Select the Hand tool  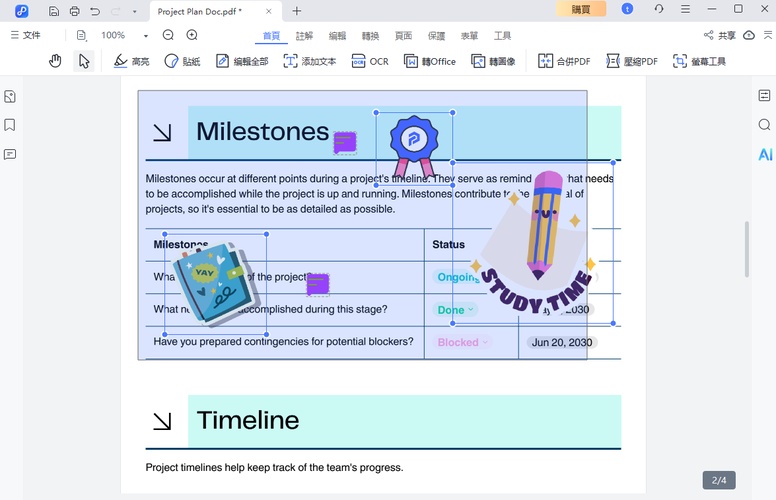55,61
